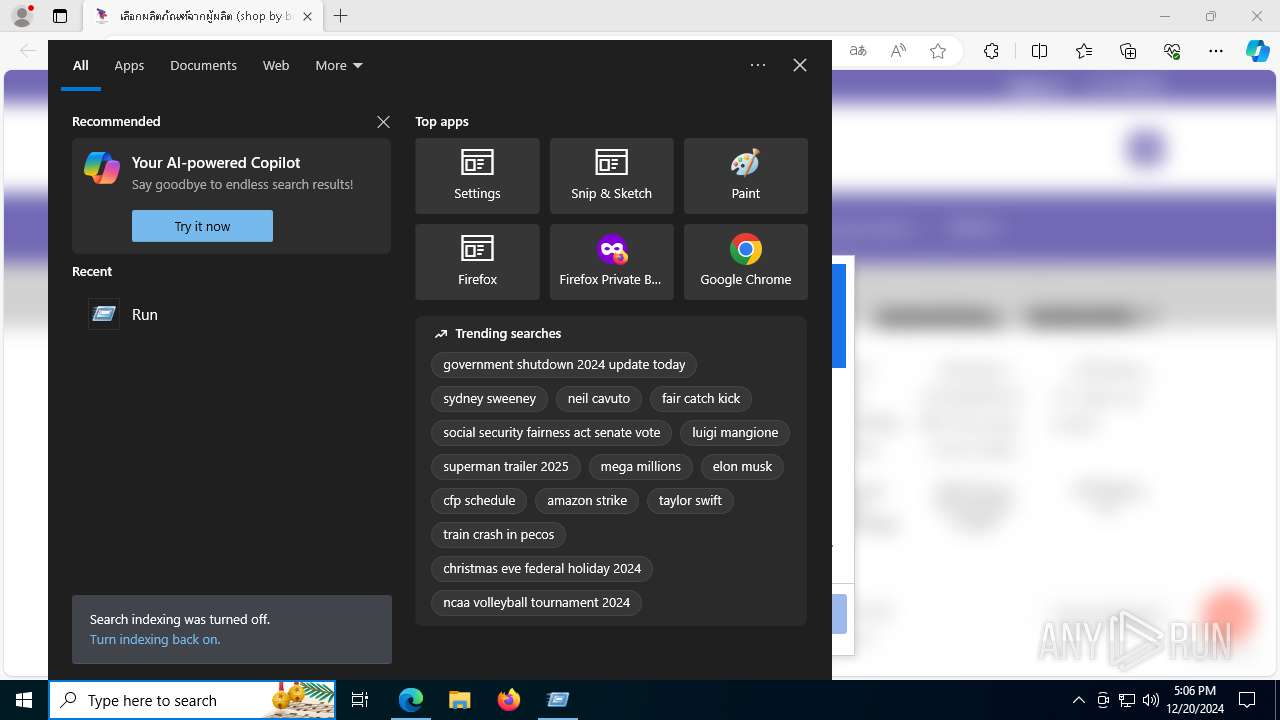Click the Windows Start button
Image resolution: width=1280 pixels, height=720 pixels.
click(x=24, y=700)
